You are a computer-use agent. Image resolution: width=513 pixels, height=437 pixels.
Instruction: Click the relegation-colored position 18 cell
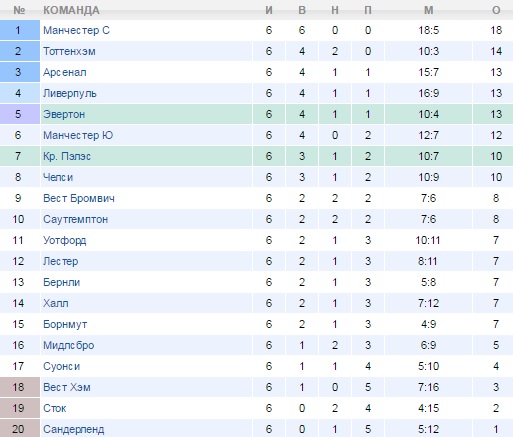click(x=20, y=387)
